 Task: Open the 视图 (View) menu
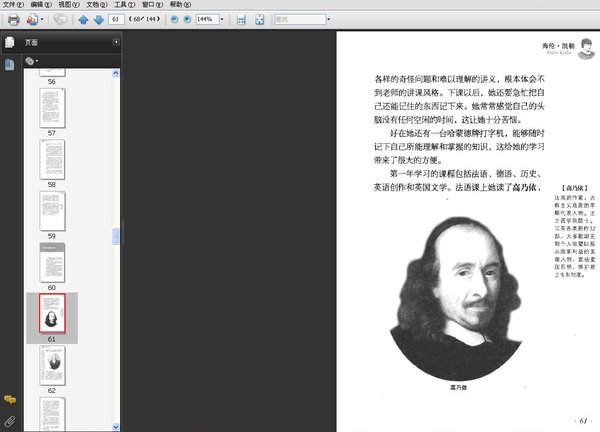coord(65,4)
